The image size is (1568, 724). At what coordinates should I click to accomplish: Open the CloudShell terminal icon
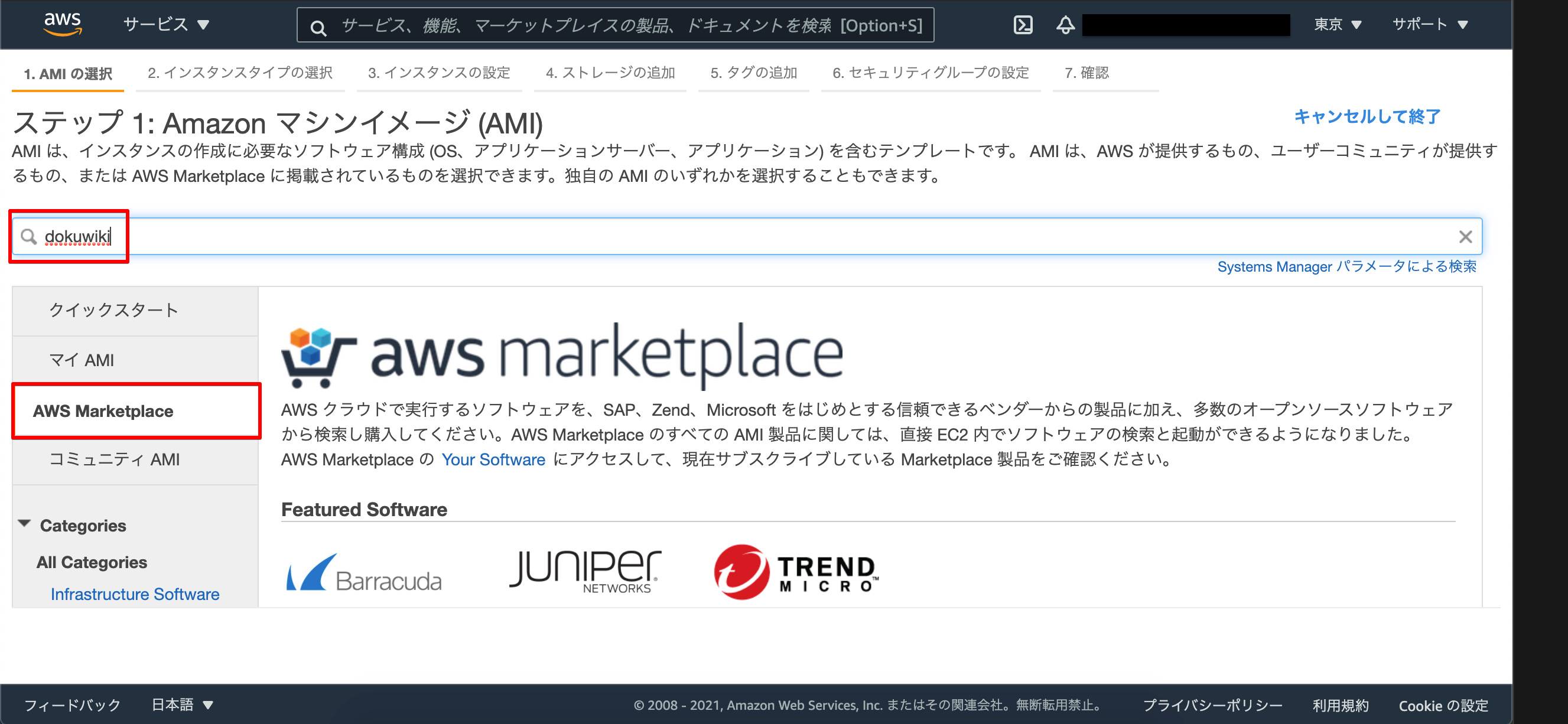tap(1023, 24)
